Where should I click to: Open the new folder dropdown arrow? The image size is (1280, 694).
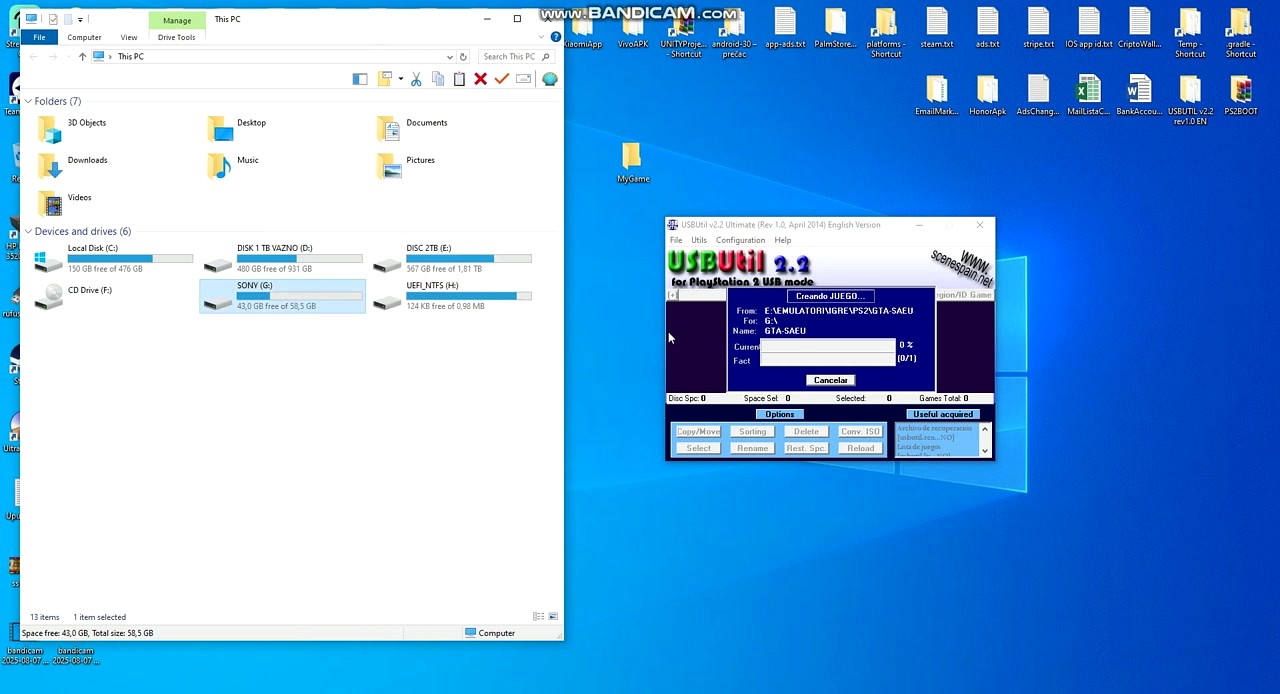click(x=400, y=79)
